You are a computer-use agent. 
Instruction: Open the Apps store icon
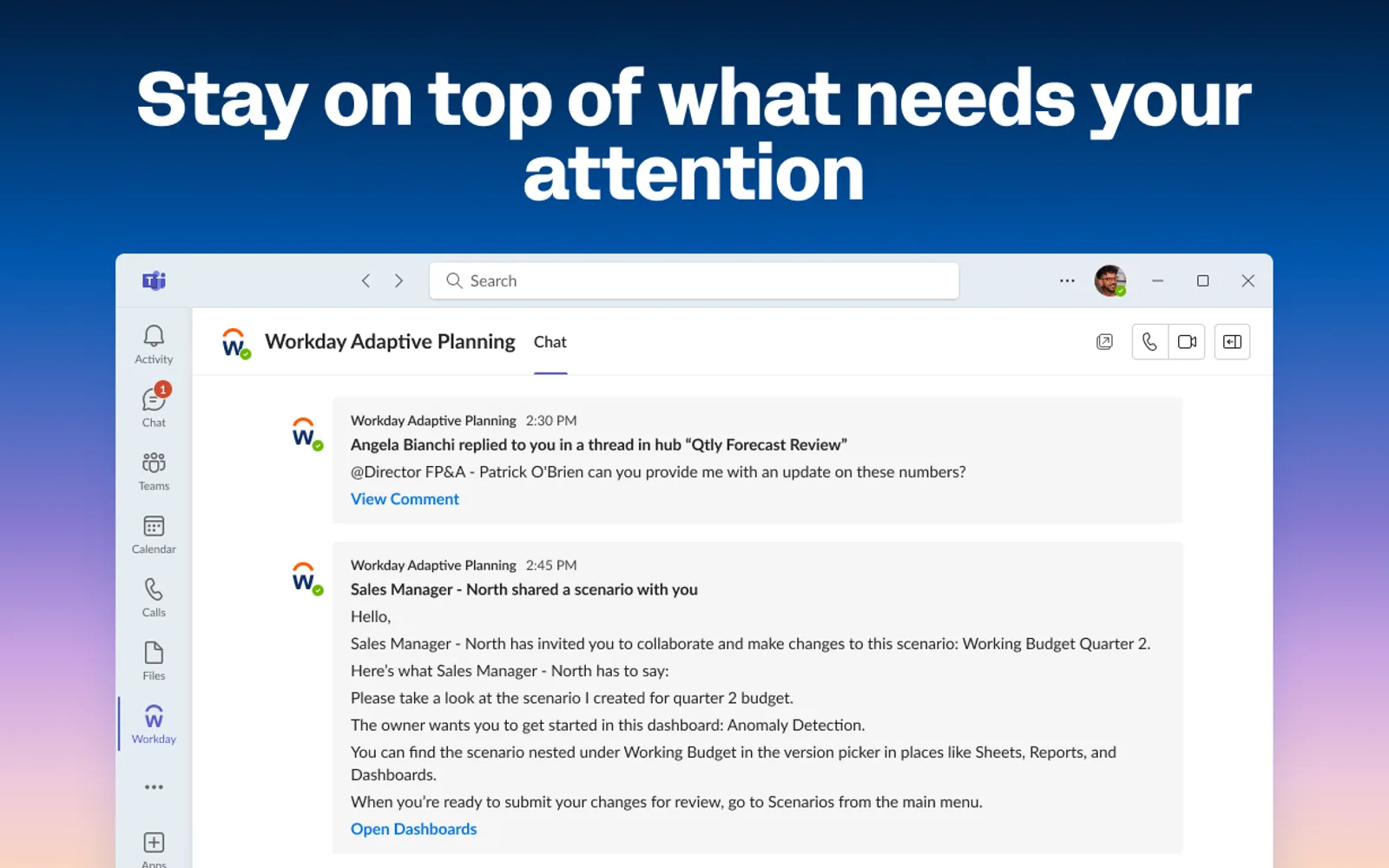tap(154, 849)
